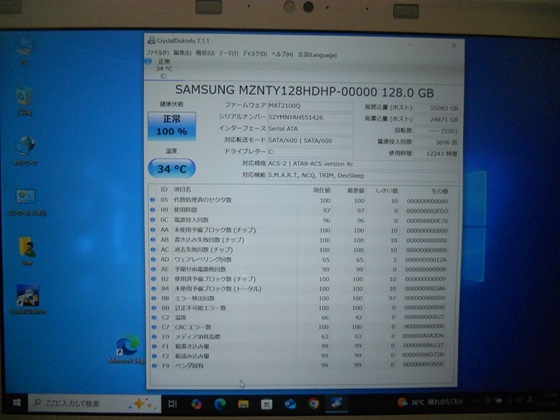The height and width of the screenshot is (420, 560).
Task: Click the host writes value 24871 GB
Action: (437, 120)
